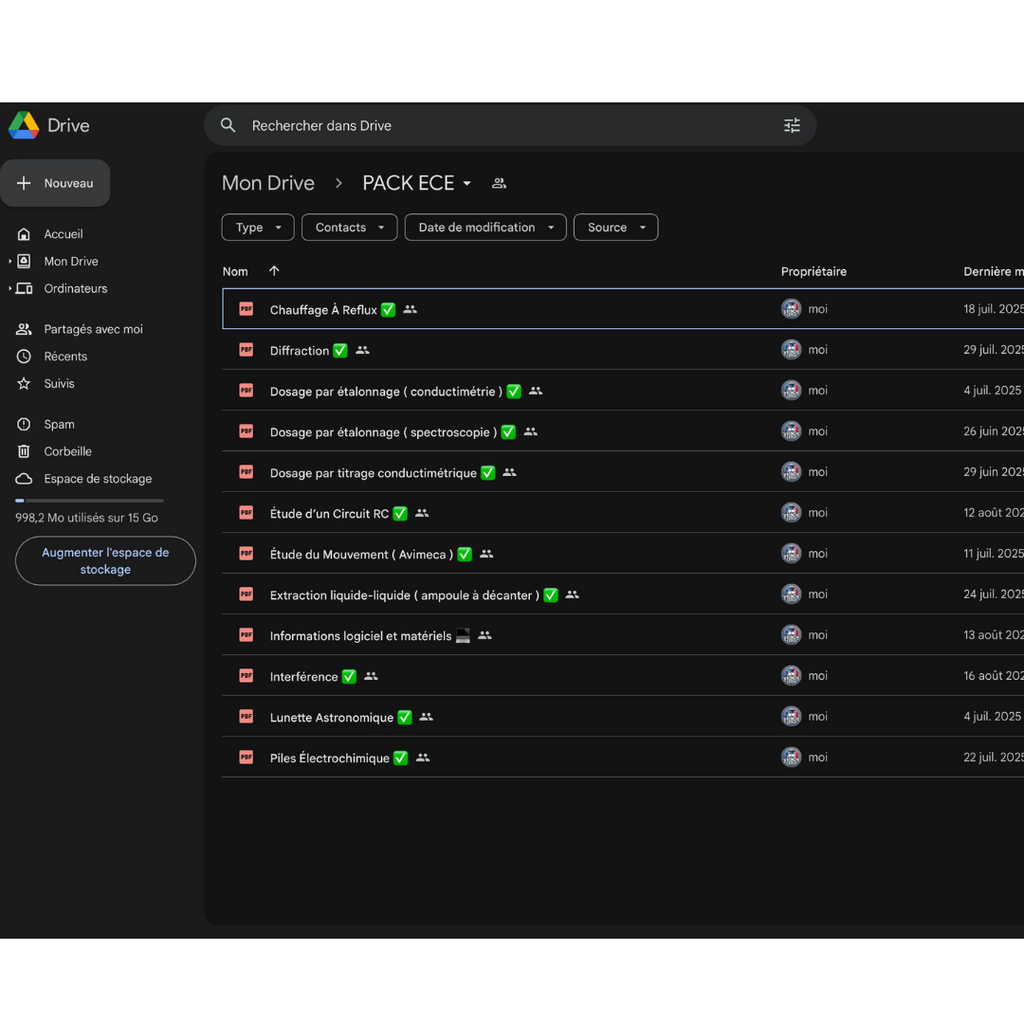Open advanced search filter options icon
The width and height of the screenshot is (1024, 1024).
[x=792, y=126]
